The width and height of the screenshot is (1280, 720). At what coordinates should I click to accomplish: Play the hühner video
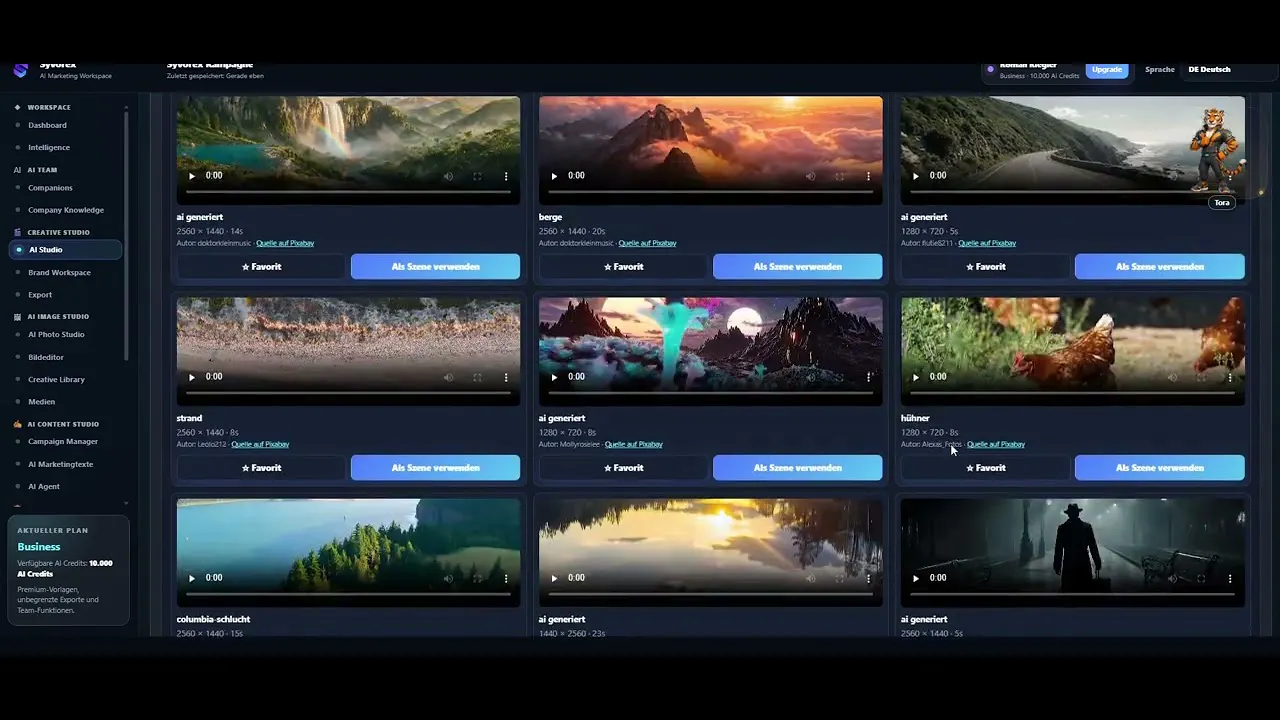coord(916,377)
